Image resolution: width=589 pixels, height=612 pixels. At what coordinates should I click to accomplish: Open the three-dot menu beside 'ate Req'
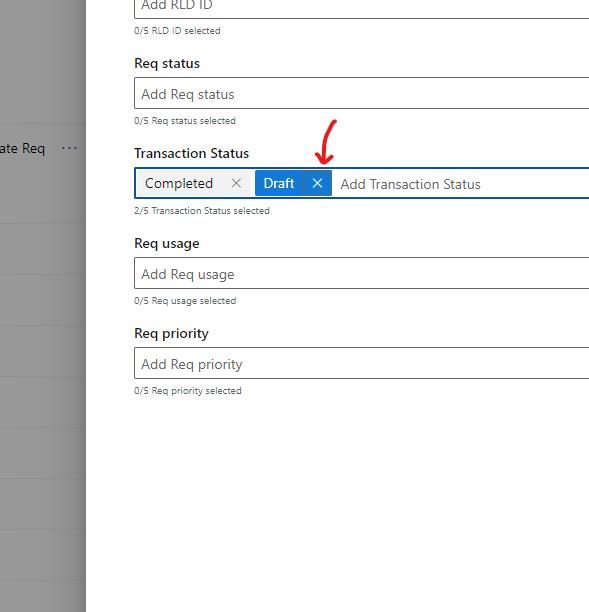[69, 148]
